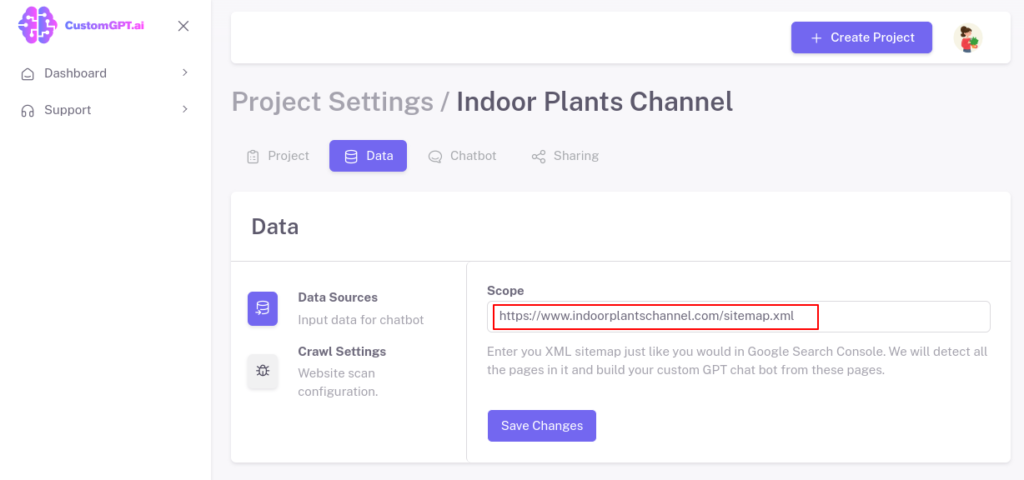
Task: Close the sidebar with the X icon
Action: pyautogui.click(x=184, y=26)
